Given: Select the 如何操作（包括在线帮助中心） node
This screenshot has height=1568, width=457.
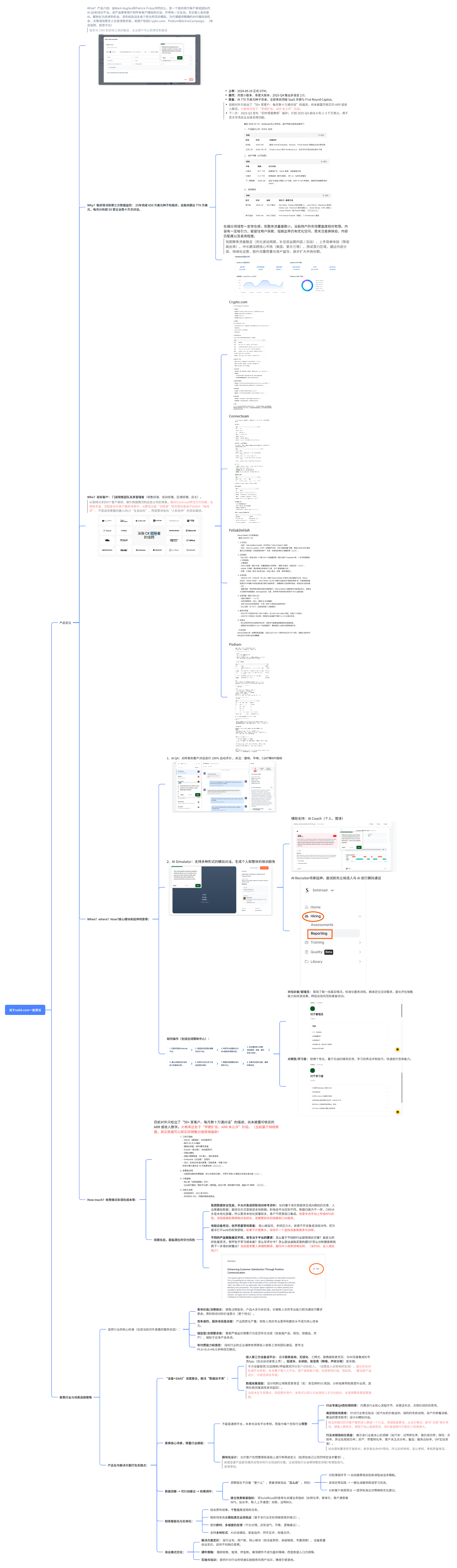Looking at the screenshot, I should coord(188,1039).
